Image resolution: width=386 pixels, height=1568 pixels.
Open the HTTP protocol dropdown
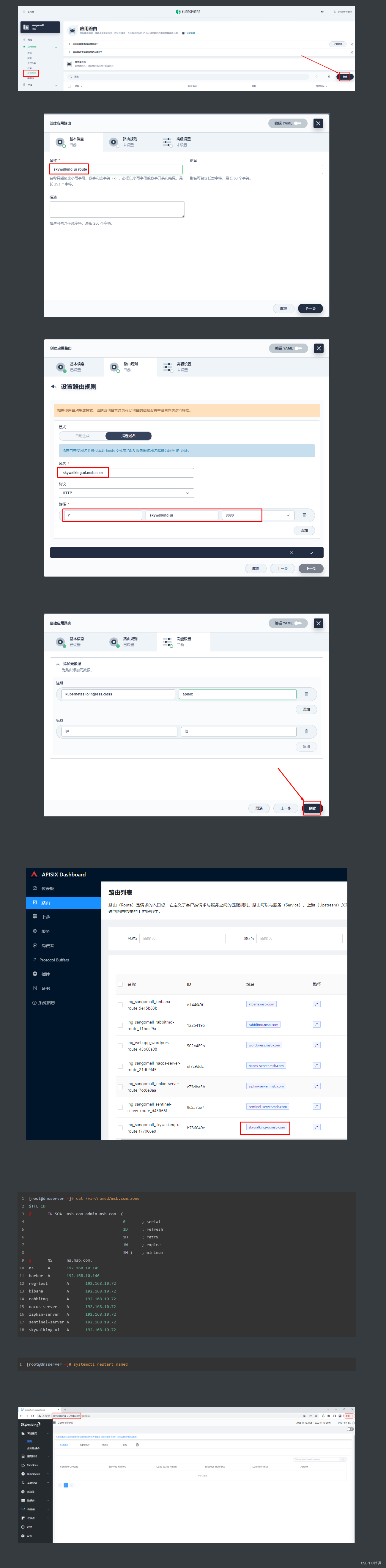click(126, 493)
